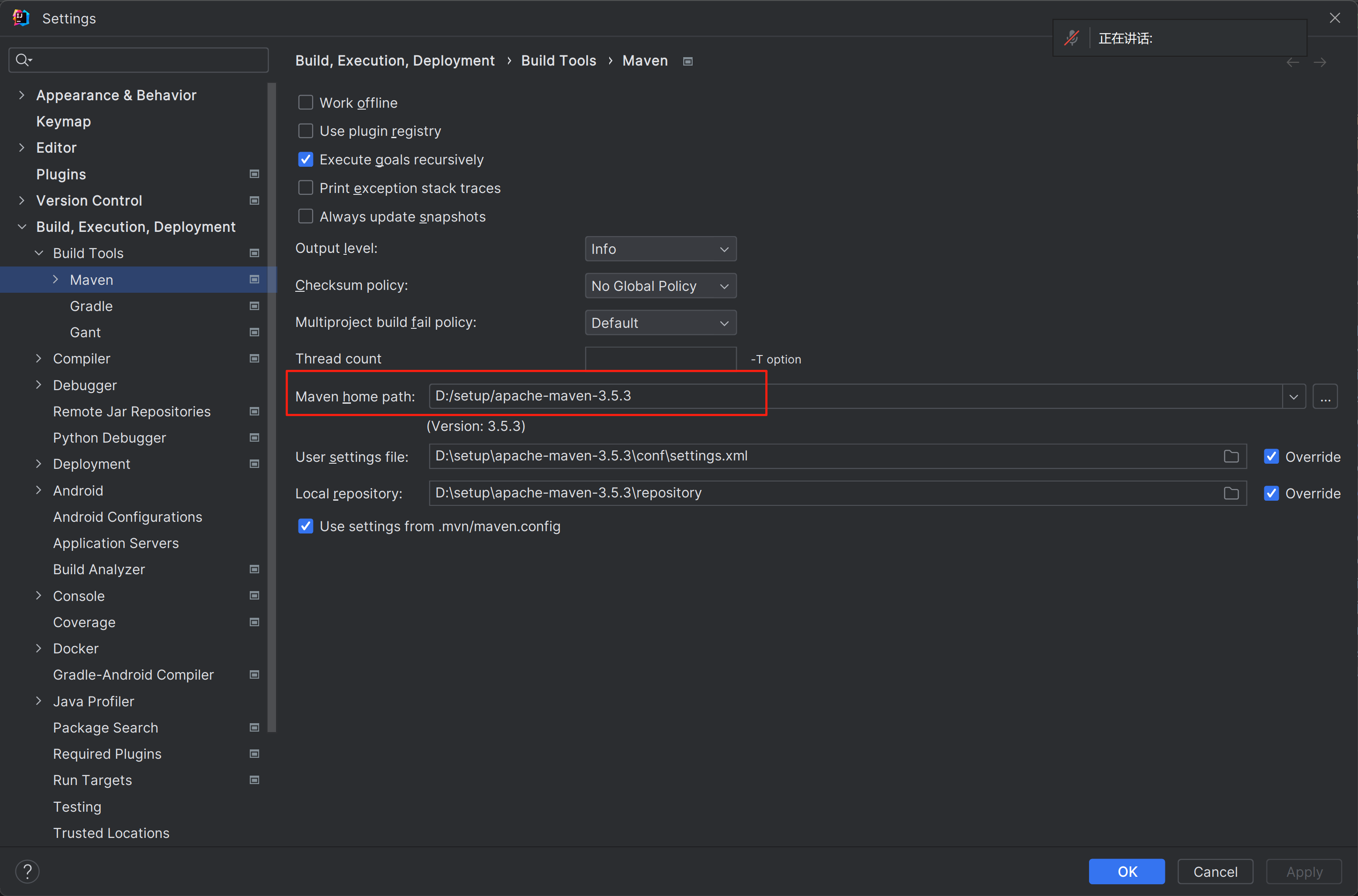Click the project-level icon beside Remote Jar Repositories

pyautogui.click(x=254, y=411)
